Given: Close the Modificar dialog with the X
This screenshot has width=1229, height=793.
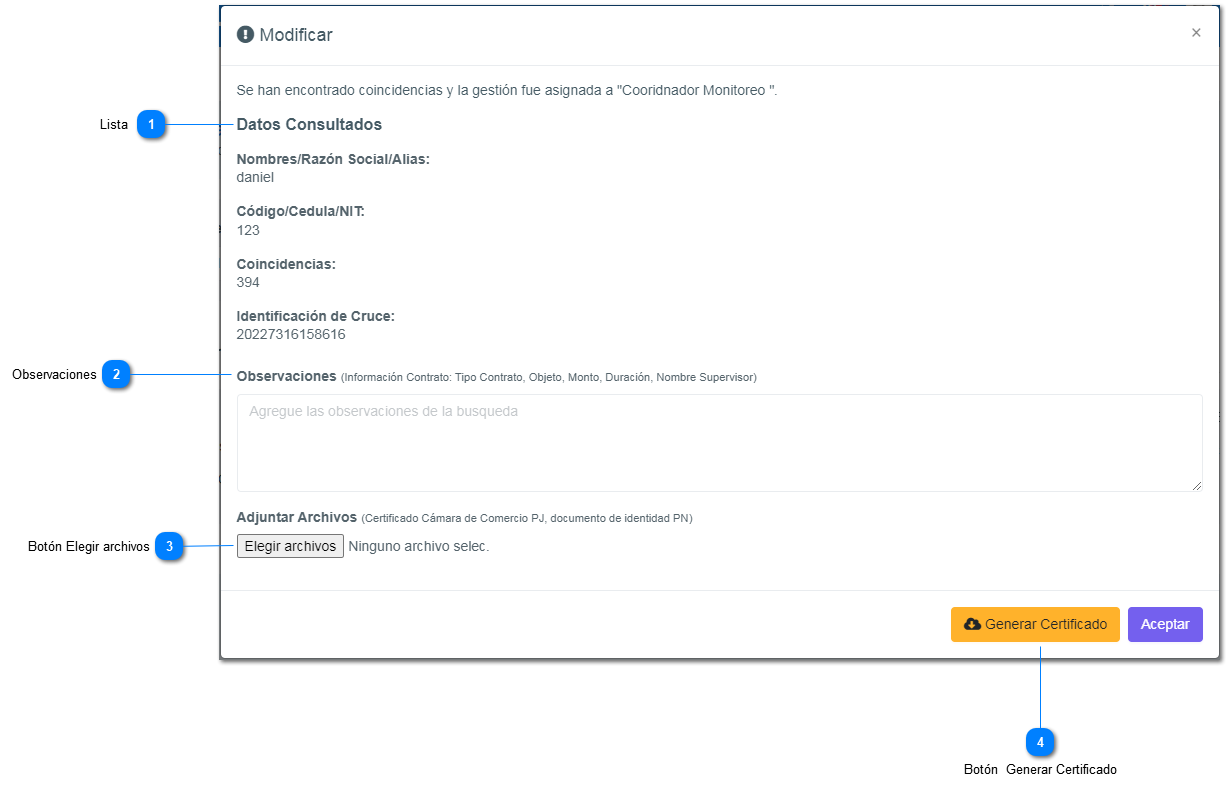Looking at the screenshot, I should (1196, 33).
